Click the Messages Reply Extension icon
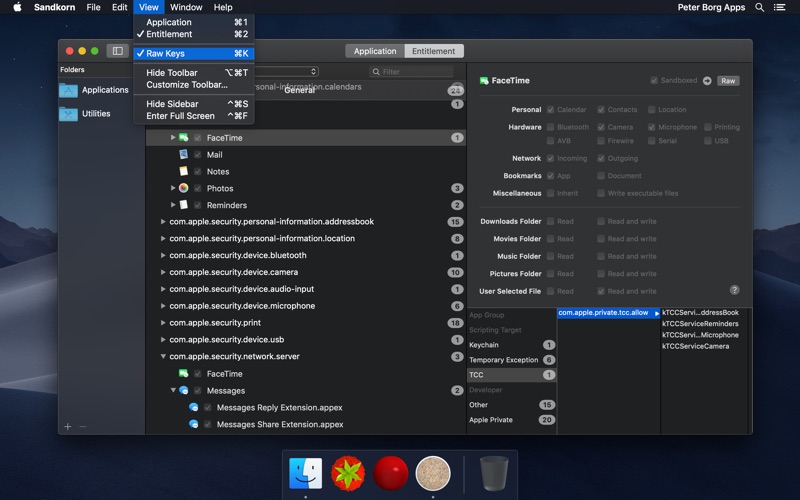Viewport: 800px width, 500px height. pos(193,407)
